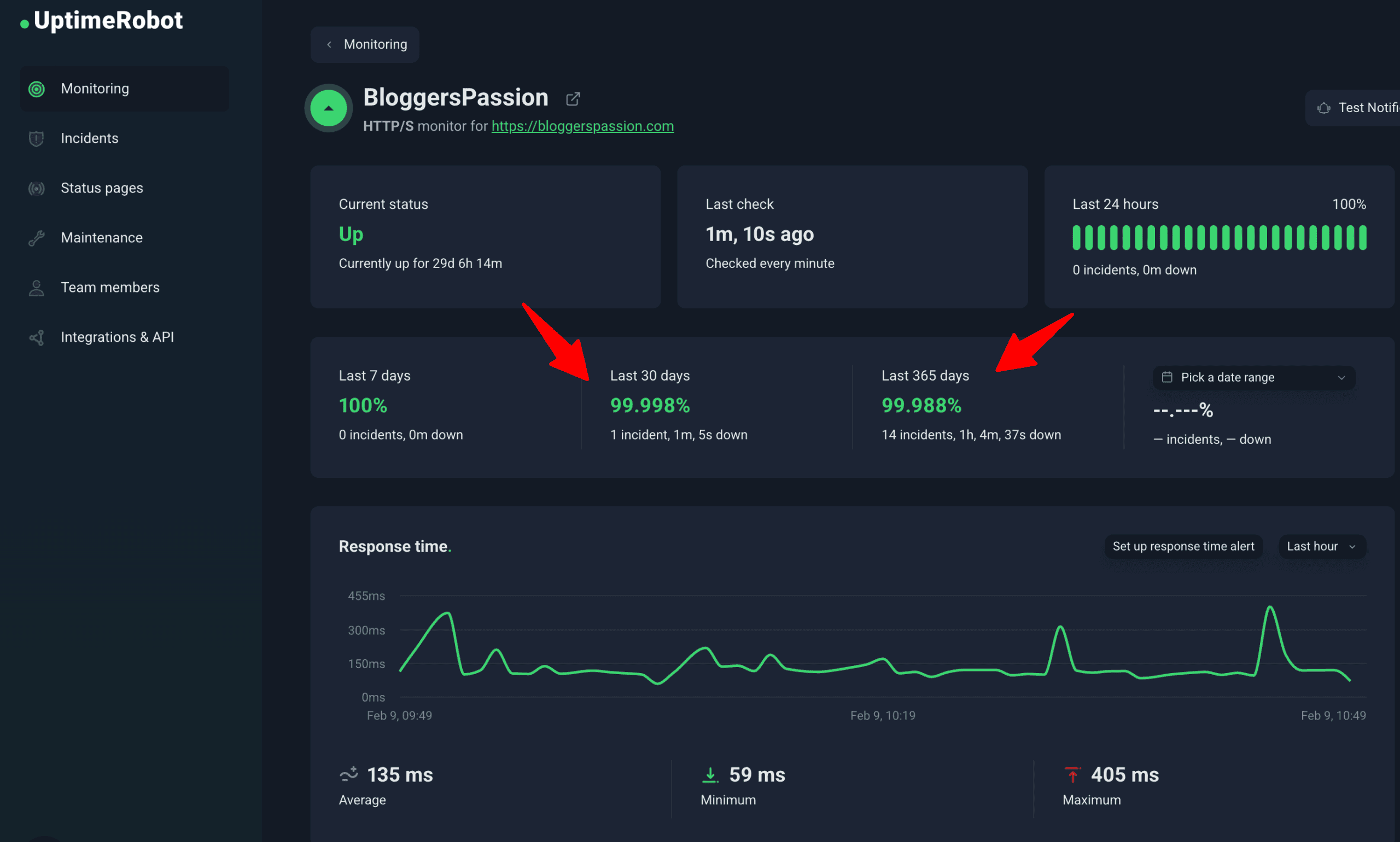Click the Maintenance wrench icon
The width and height of the screenshot is (1400, 842).
(x=36, y=238)
